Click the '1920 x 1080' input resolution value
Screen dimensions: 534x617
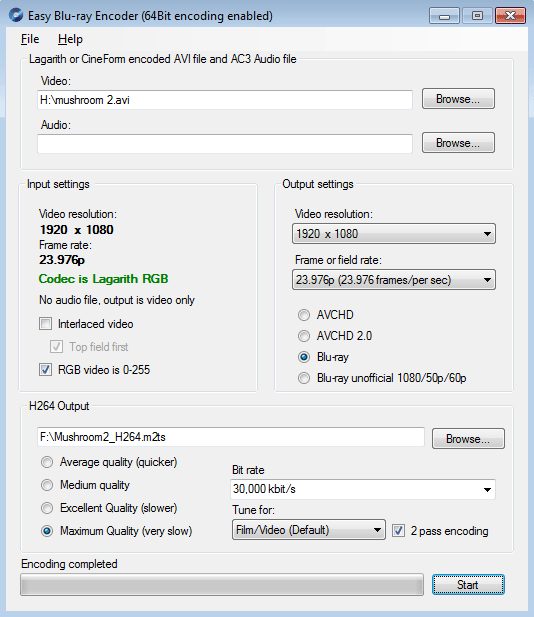(76, 229)
